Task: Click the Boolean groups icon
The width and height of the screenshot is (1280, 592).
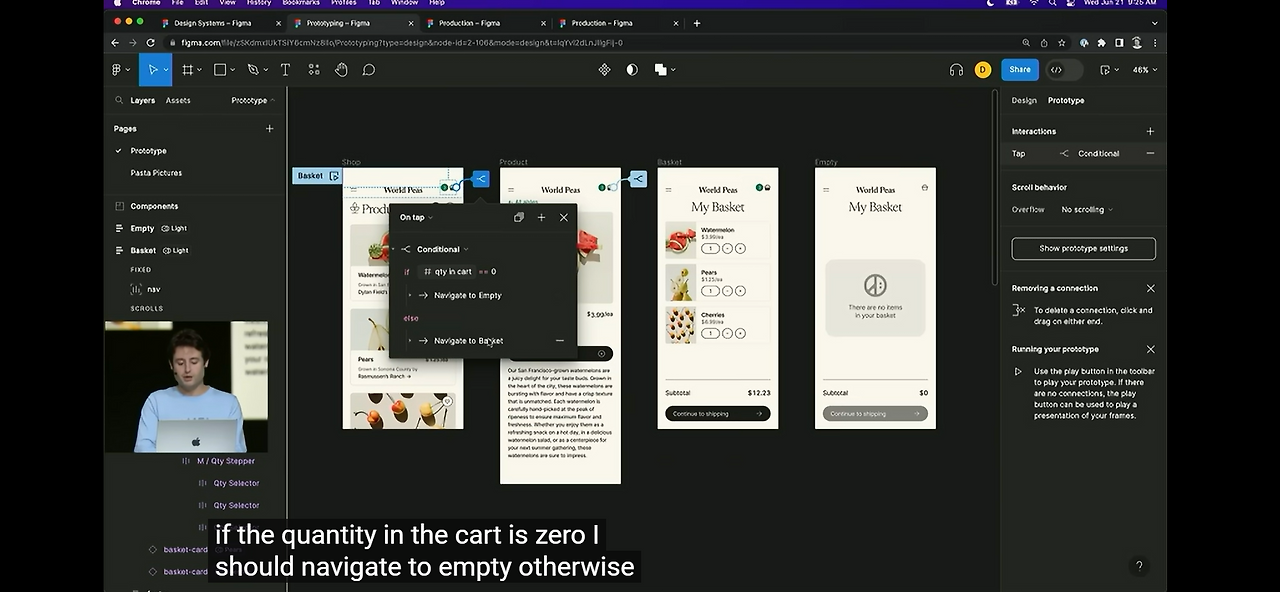Action: pos(661,70)
